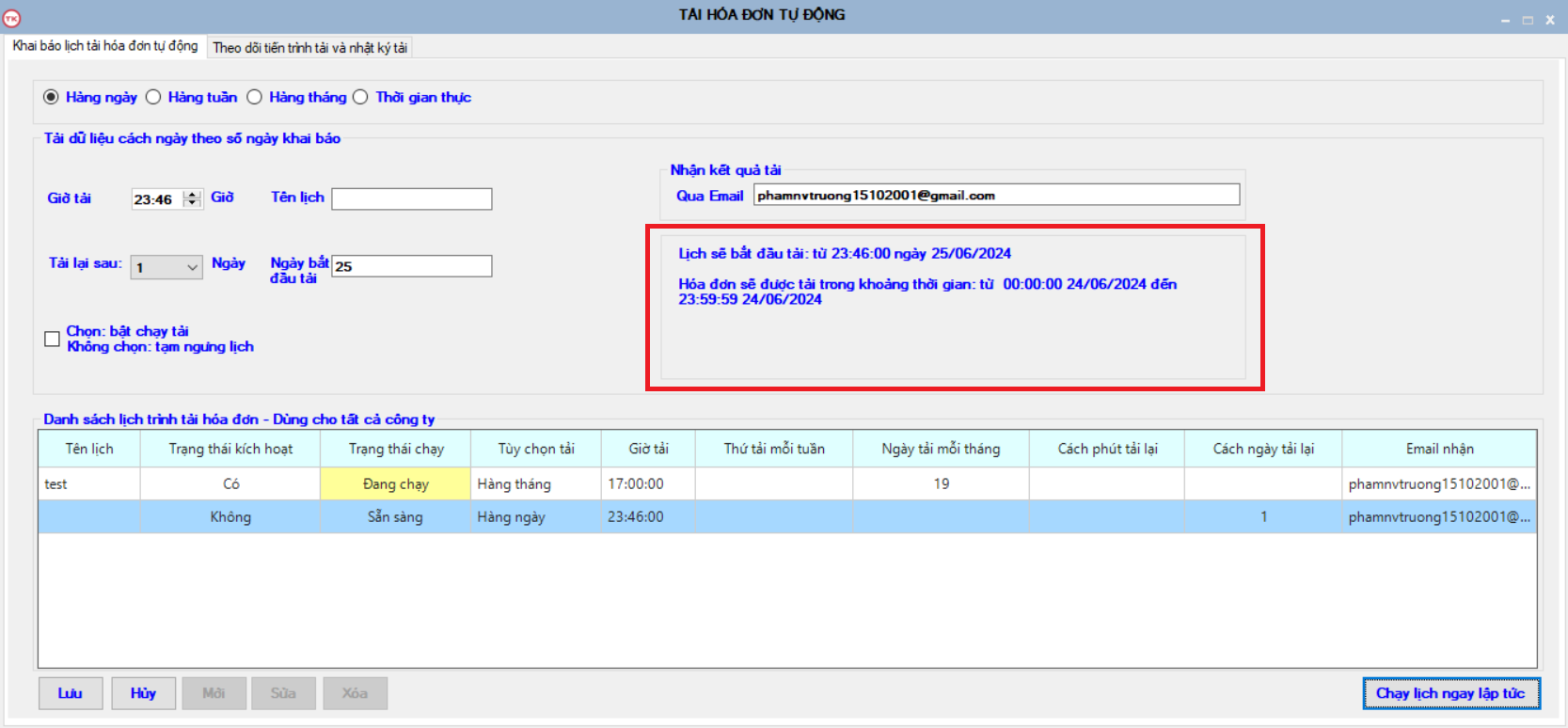
Task: Maximize the application window
Action: point(1528,20)
